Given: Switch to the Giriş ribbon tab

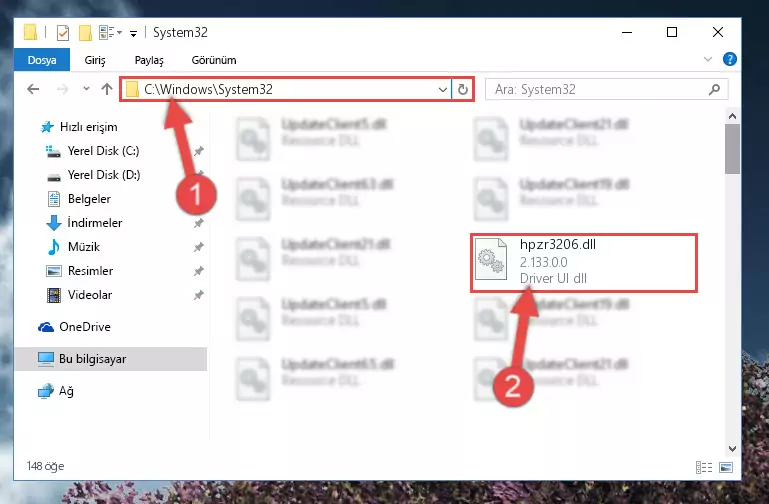Looking at the screenshot, I should (95, 60).
